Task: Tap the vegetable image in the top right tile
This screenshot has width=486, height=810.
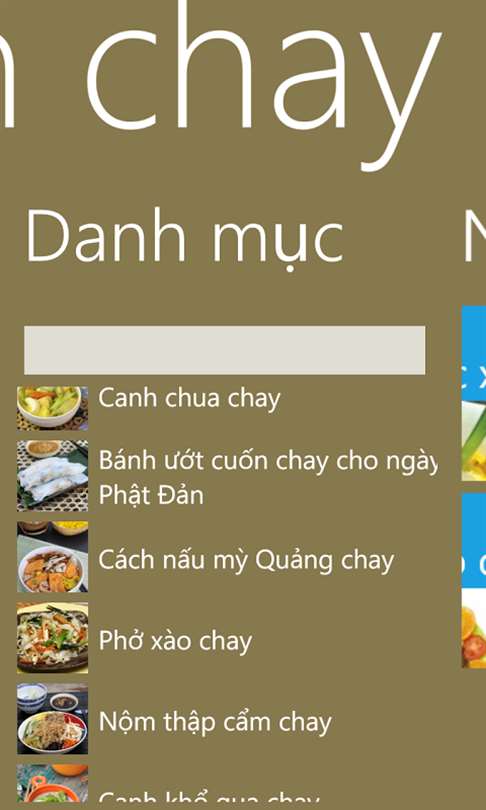Action: (474, 441)
